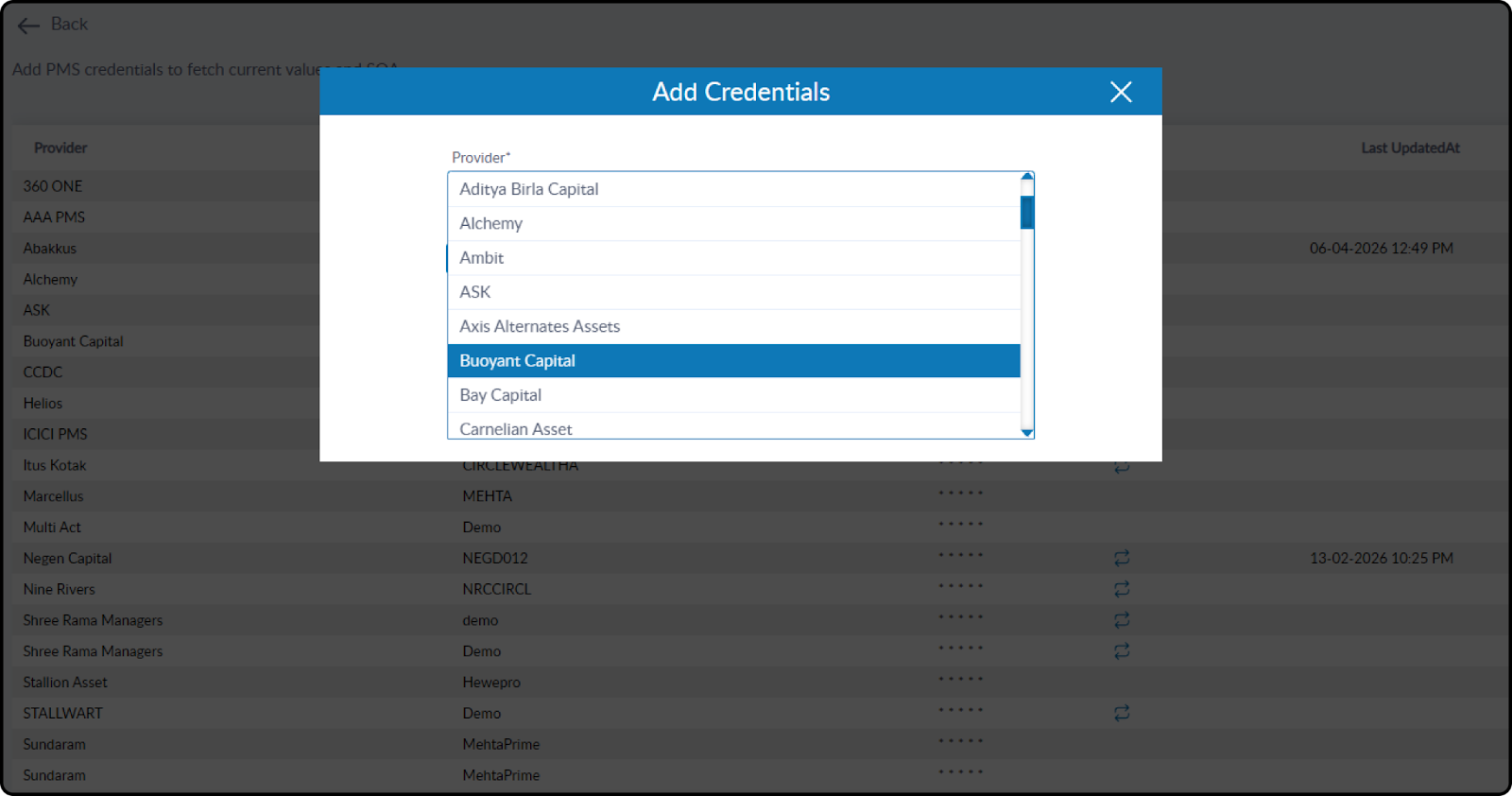Refresh the Negen Capital credentials
Screen dimensions: 1512x796
pyautogui.click(x=1122, y=558)
